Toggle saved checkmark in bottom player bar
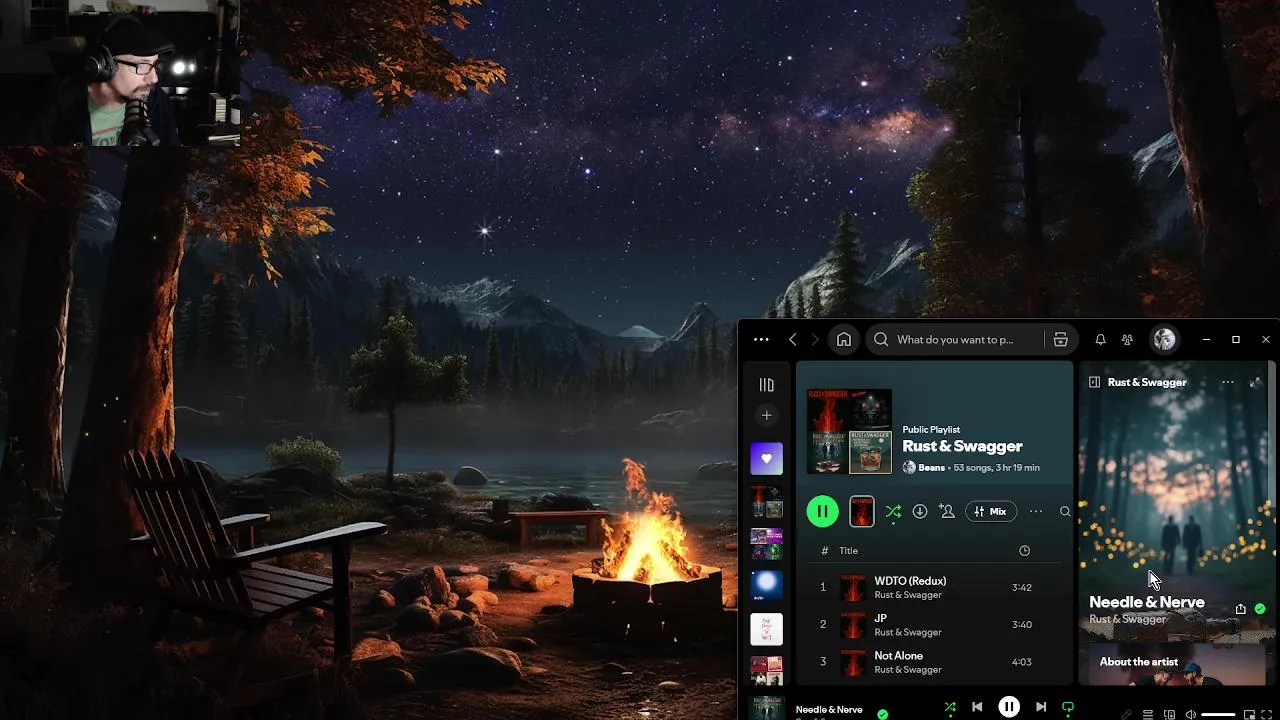Screen dimensions: 1280x720 pos(882,714)
